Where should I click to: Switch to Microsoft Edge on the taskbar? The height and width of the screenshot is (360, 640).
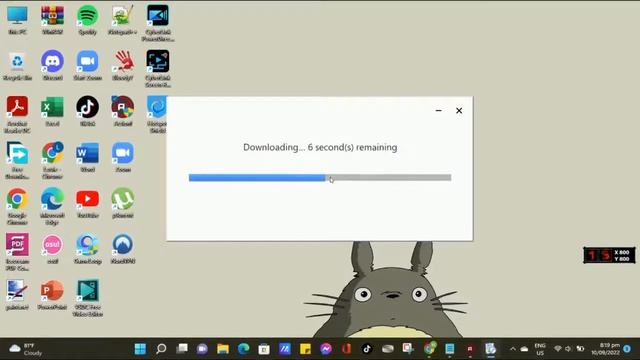(244, 349)
